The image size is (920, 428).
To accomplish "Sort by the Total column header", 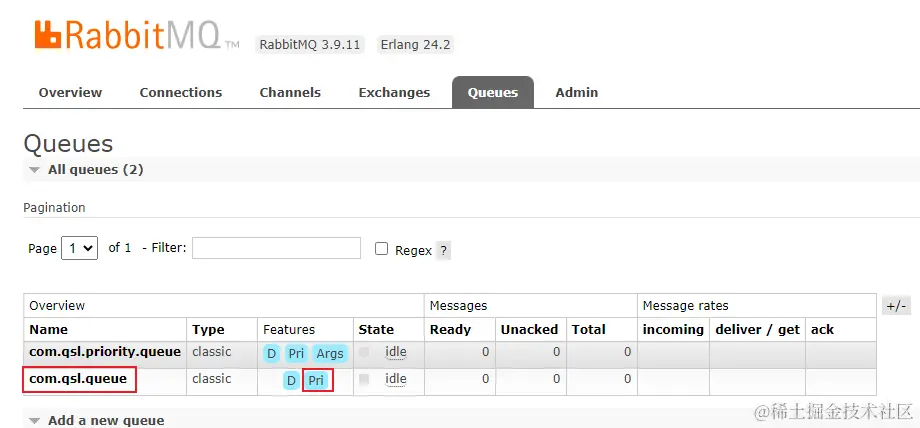I will pos(588,329).
